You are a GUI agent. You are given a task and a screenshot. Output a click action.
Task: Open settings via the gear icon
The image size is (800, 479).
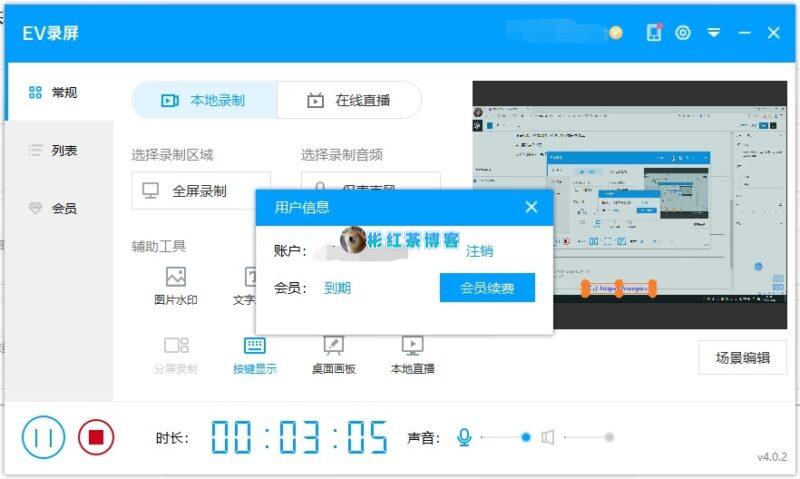point(683,33)
